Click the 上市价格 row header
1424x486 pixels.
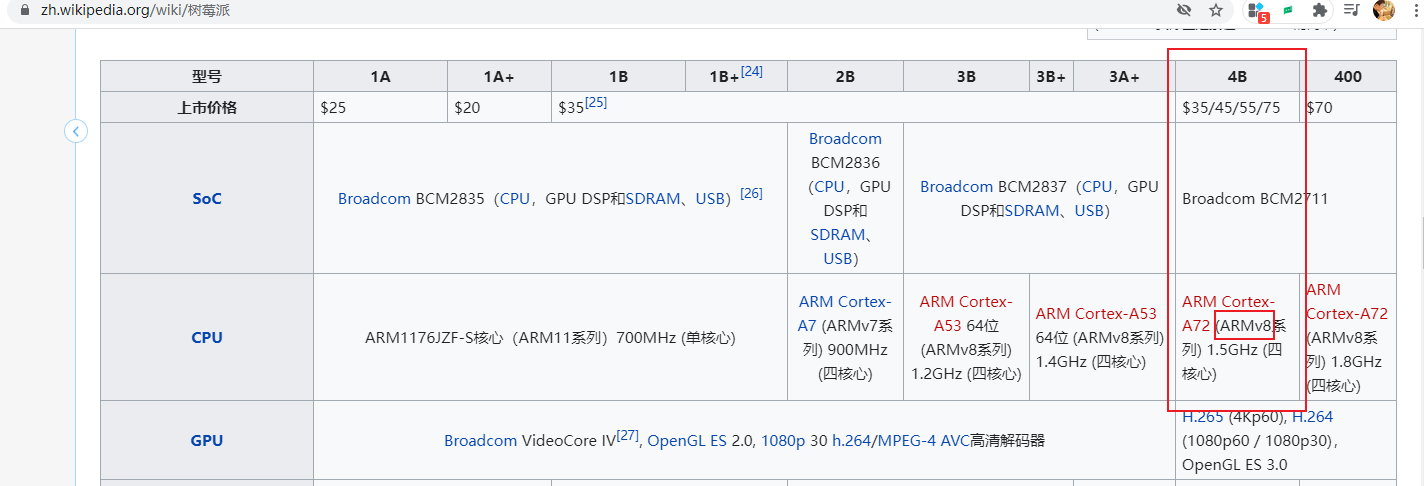pos(207,107)
